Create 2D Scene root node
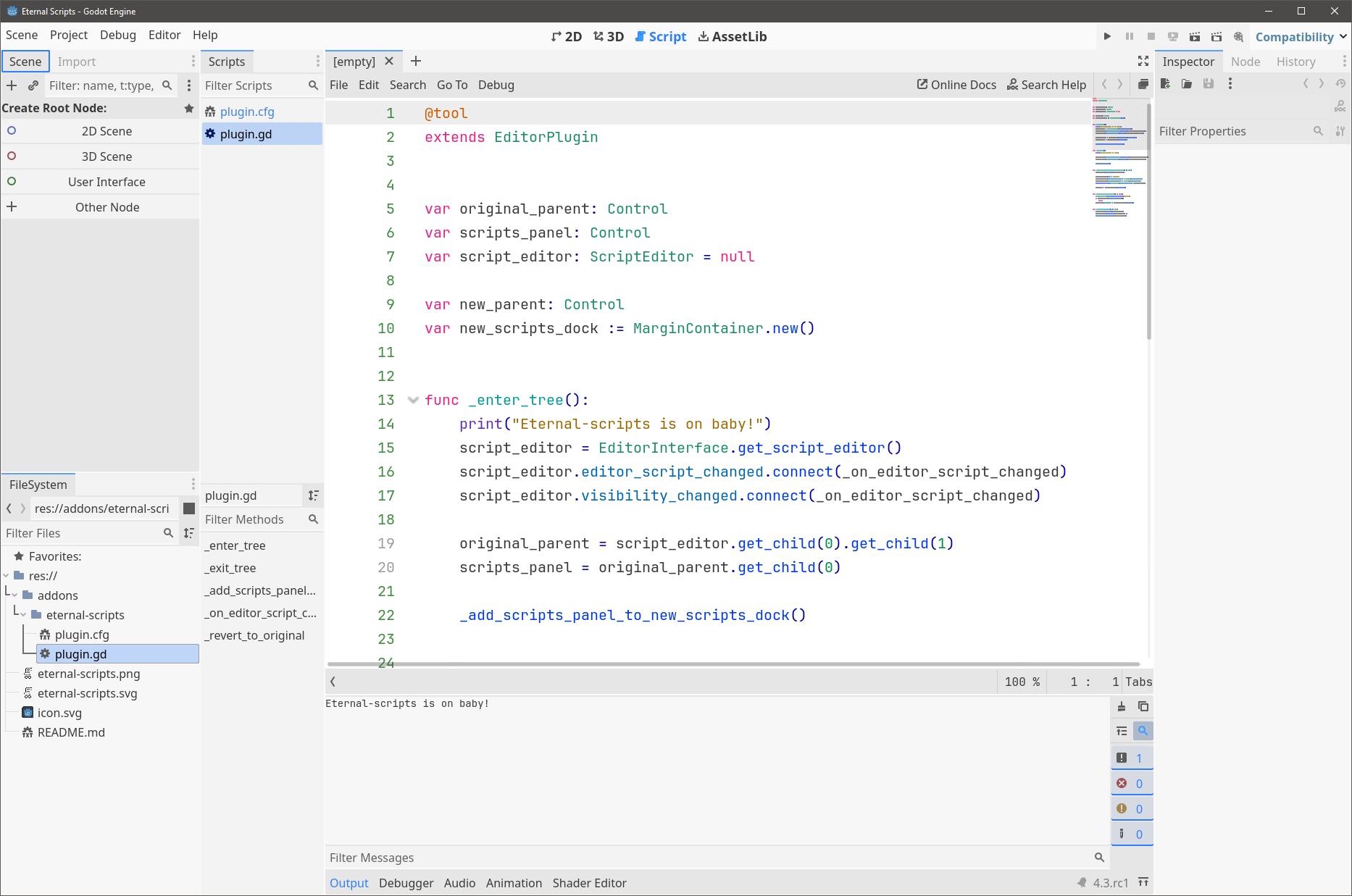Image resolution: width=1352 pixels, height=896 pixels. (x=100, y=131)
